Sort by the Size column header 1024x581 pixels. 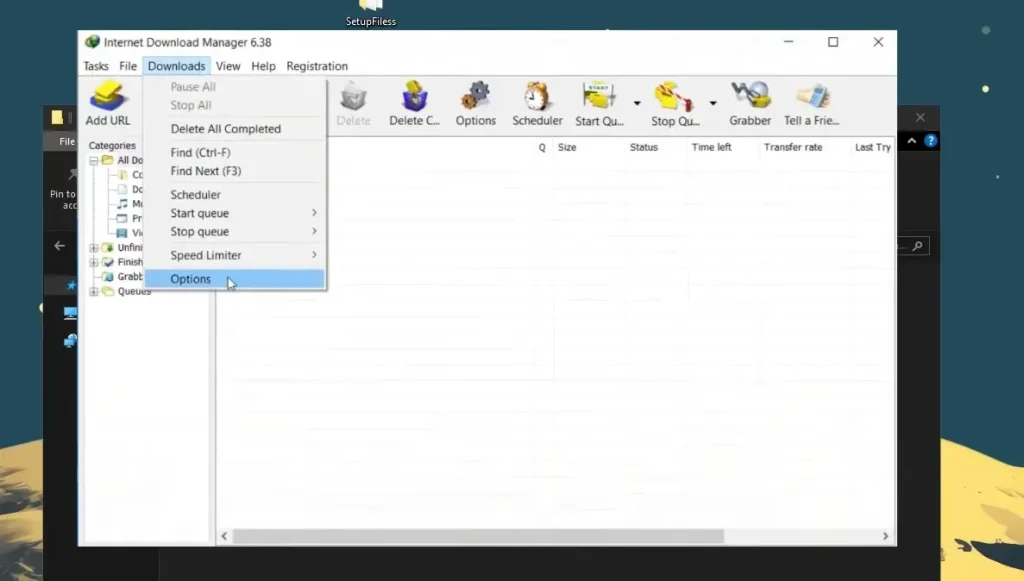pyautogui.click(x=567, y=147)
